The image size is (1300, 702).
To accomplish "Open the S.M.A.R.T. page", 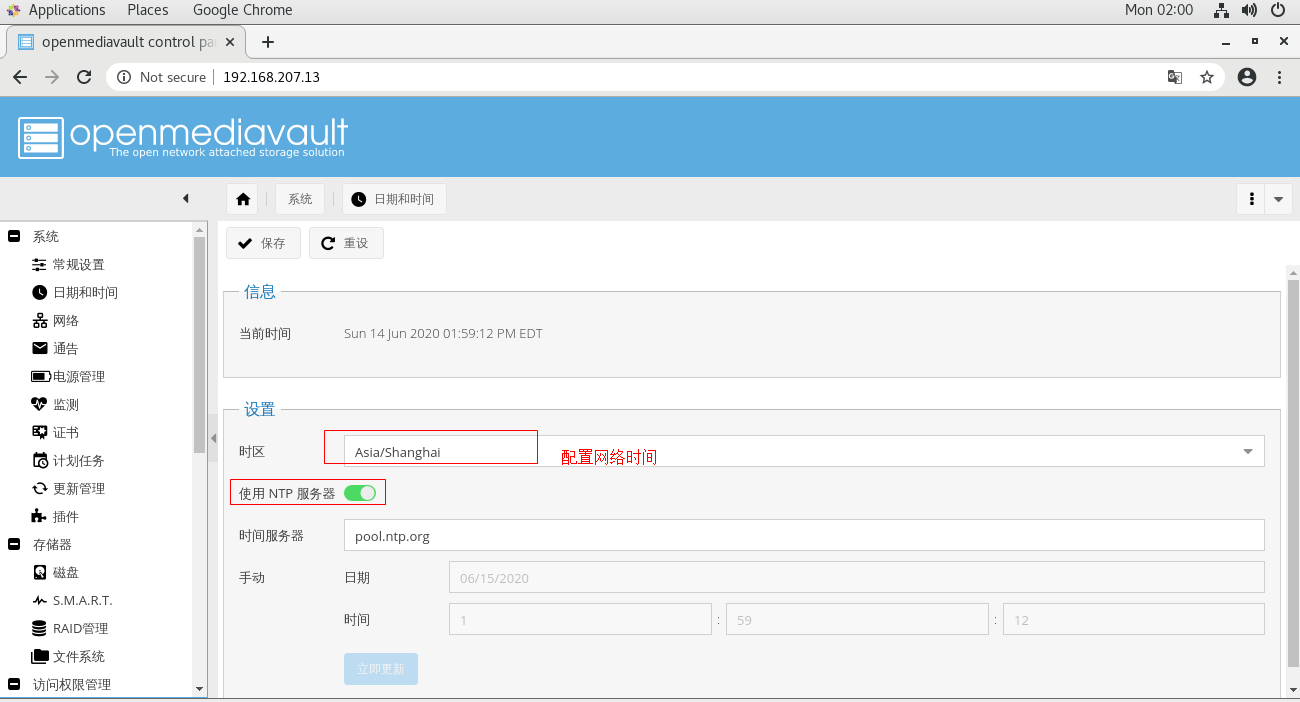I will tap(82, 601).
